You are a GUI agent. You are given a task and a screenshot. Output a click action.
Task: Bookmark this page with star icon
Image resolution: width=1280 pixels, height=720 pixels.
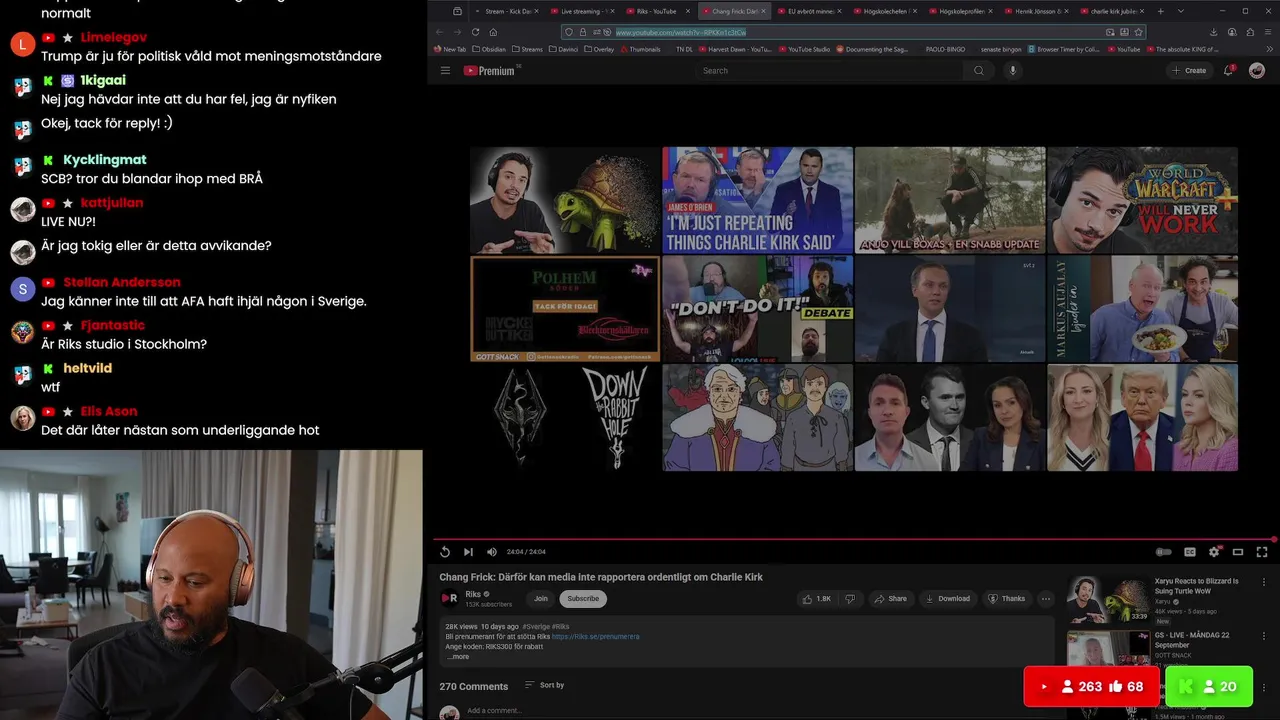[x=1138, y=32]
